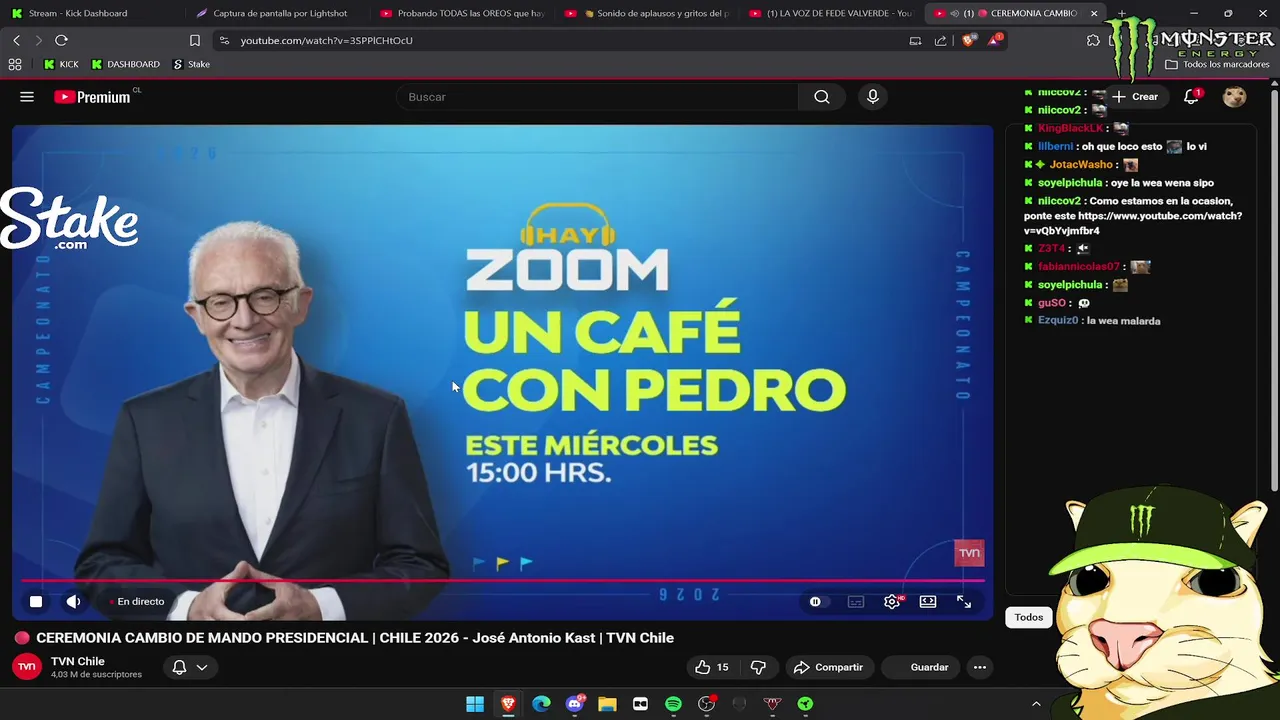Switch to Stream - Kick Dashboard tab
Screen dimensions: 1280x720
(x=93, y=13)
